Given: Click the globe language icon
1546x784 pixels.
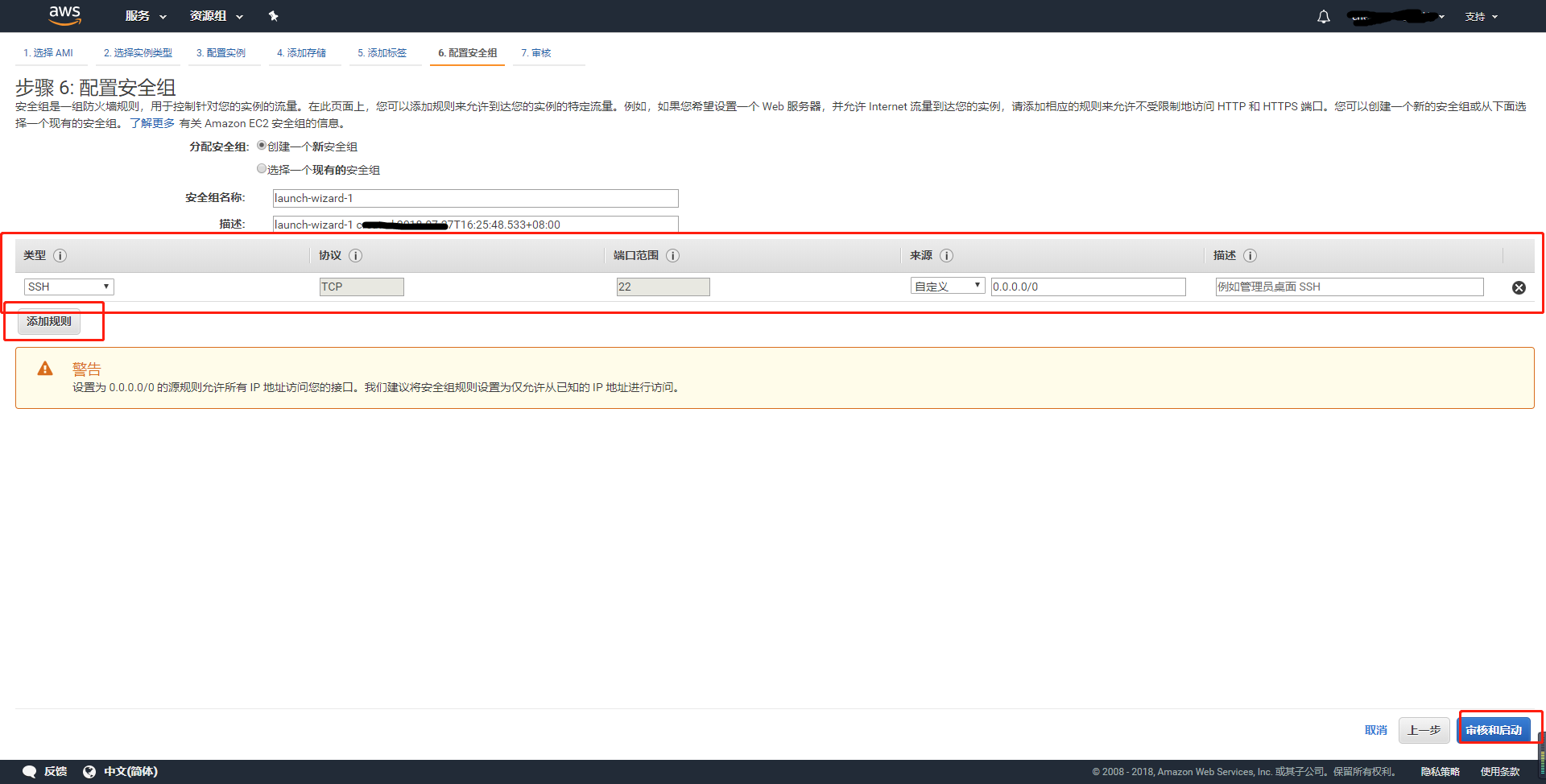Looking at the screenshot, I should click(89, 771).
